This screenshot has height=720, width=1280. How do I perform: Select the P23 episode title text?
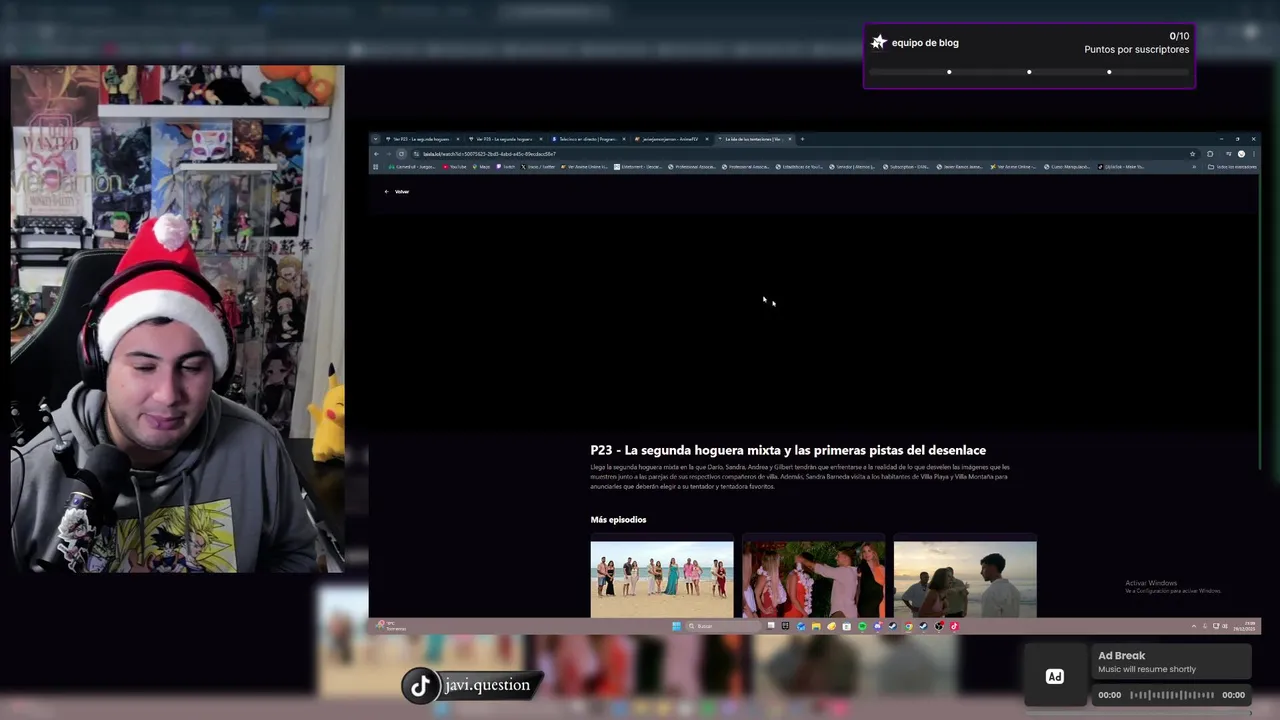pos(788,450)
